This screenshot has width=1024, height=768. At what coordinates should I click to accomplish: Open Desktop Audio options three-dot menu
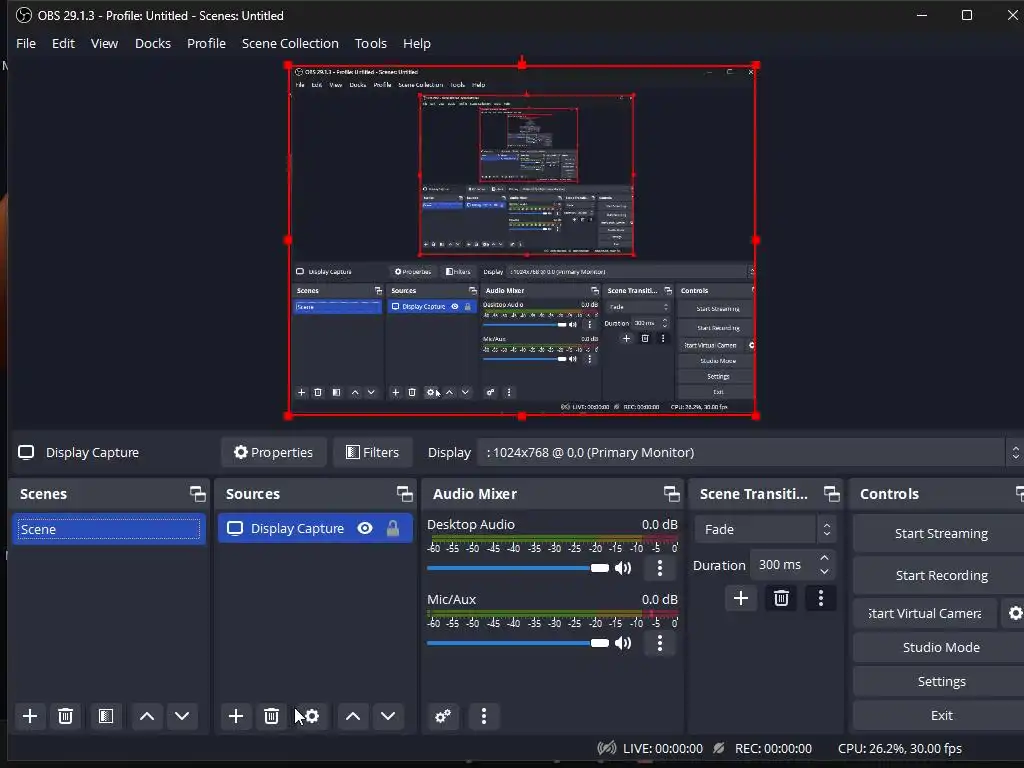pos(660,568)
